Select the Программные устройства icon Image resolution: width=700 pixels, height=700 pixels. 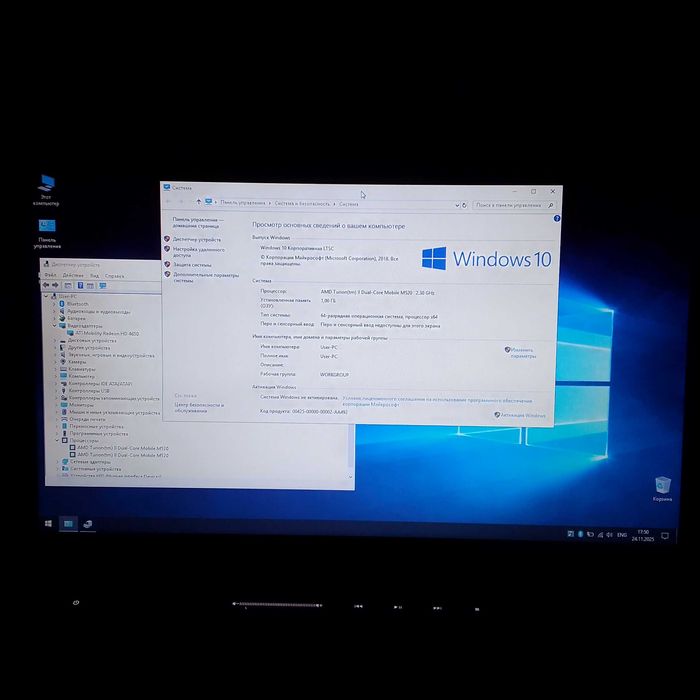65,433
